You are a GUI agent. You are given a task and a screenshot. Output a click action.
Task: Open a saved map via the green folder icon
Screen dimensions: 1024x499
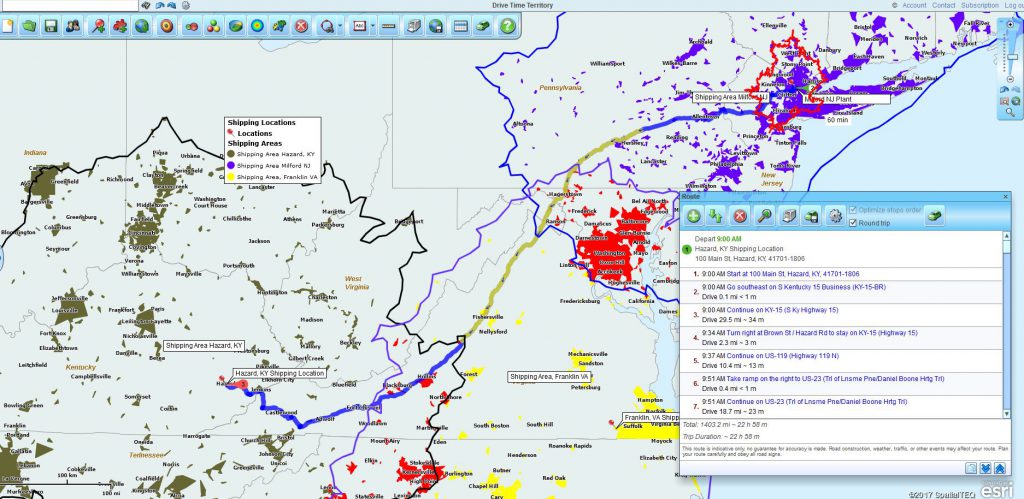29,26
